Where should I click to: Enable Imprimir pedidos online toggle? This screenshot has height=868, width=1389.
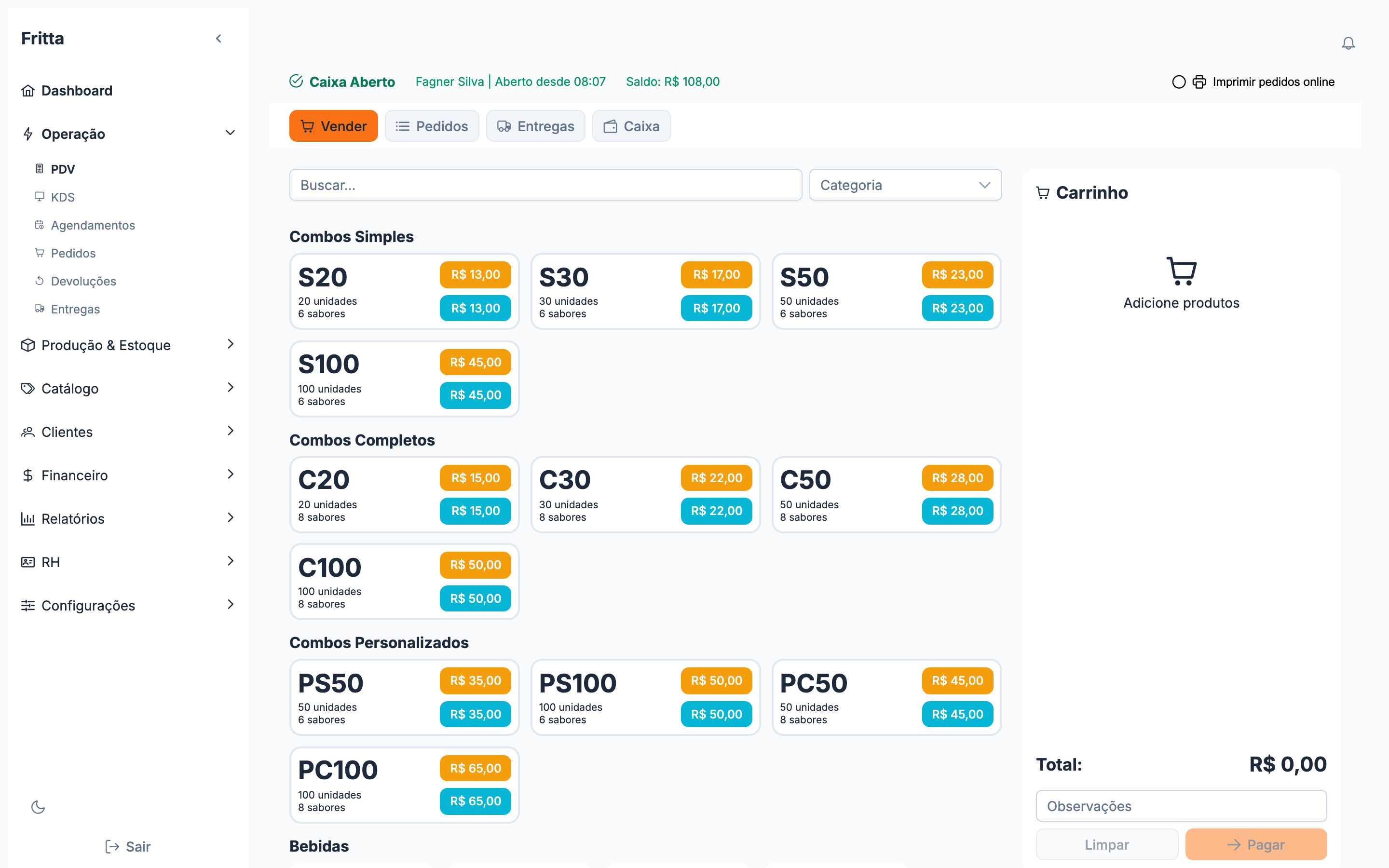[x=1178, y=81]
